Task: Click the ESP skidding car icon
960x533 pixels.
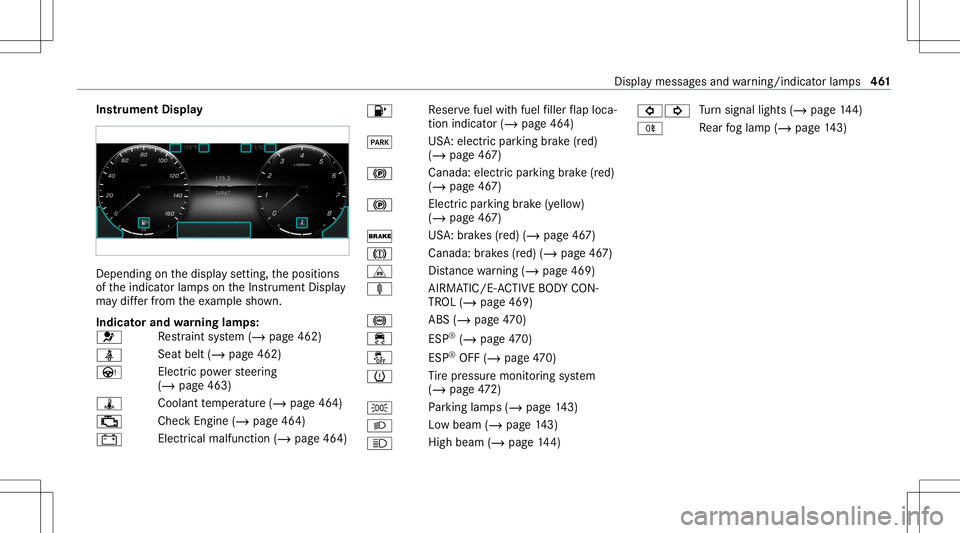Action: click(380, 338)
